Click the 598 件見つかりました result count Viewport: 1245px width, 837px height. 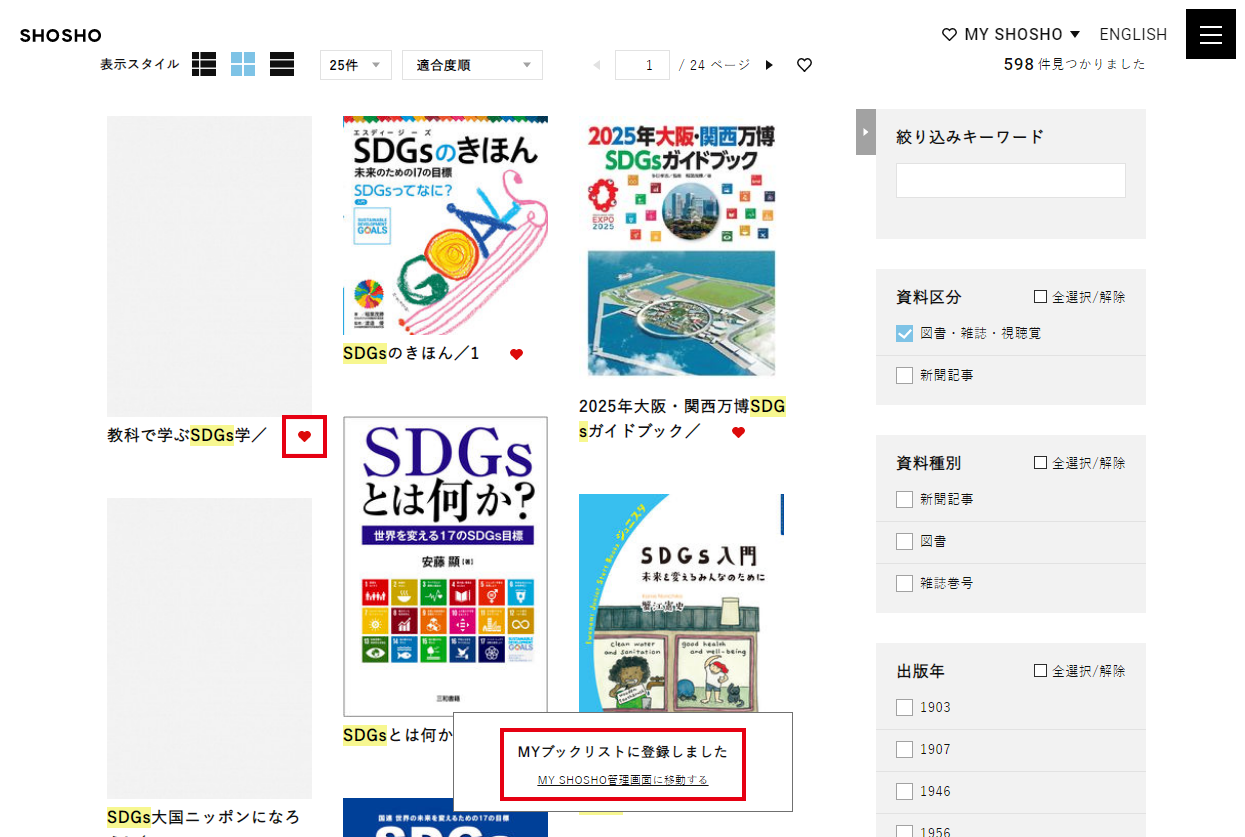click(x=1075, y=64)
